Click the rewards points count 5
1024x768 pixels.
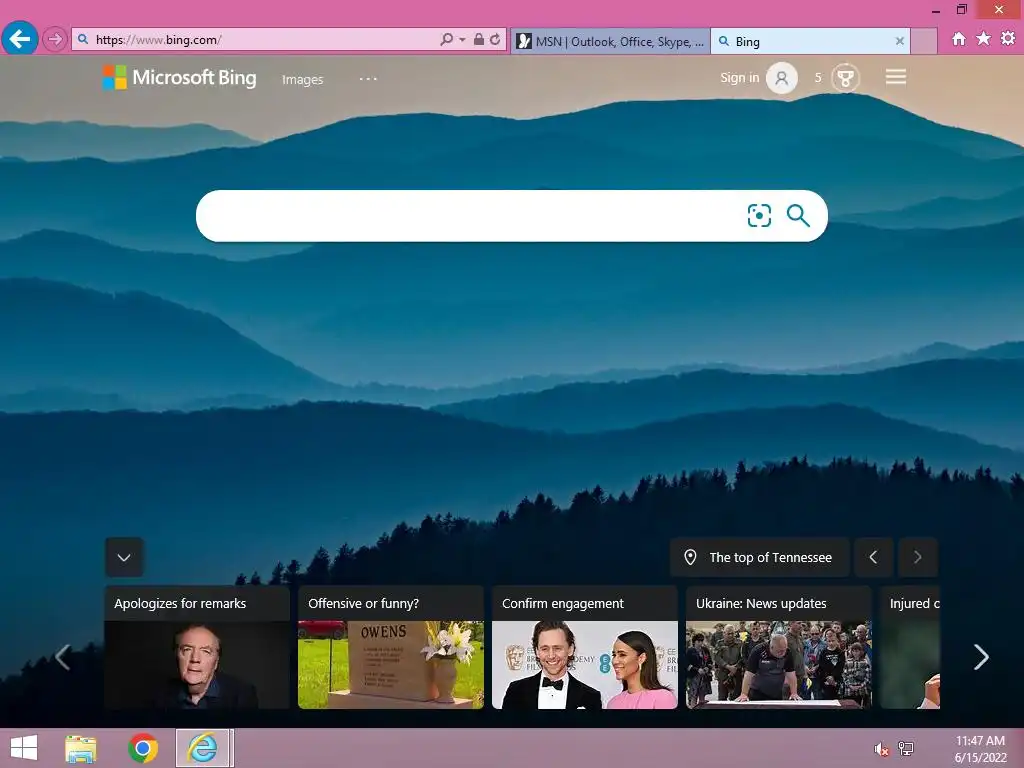tap(818, 78)
